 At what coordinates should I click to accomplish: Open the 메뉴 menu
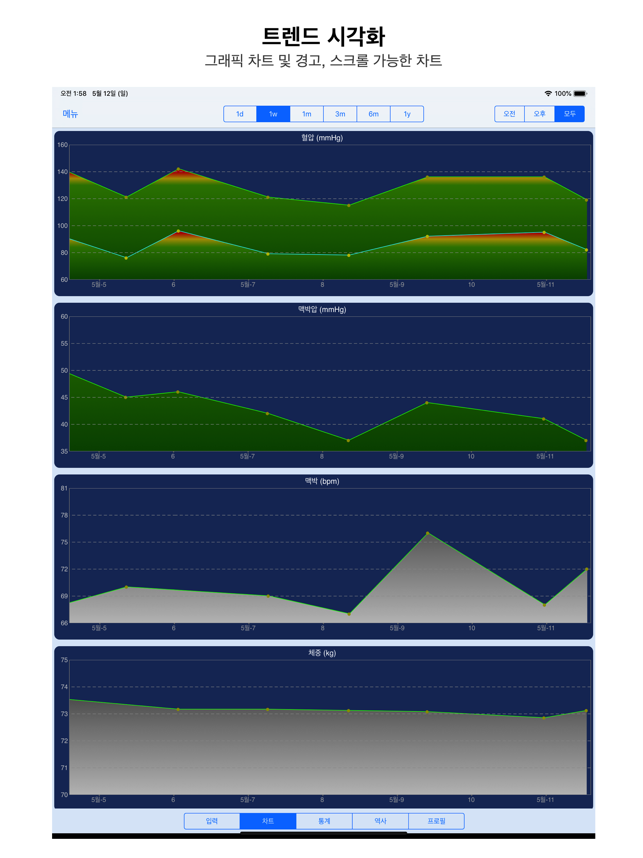click(70, 114)
